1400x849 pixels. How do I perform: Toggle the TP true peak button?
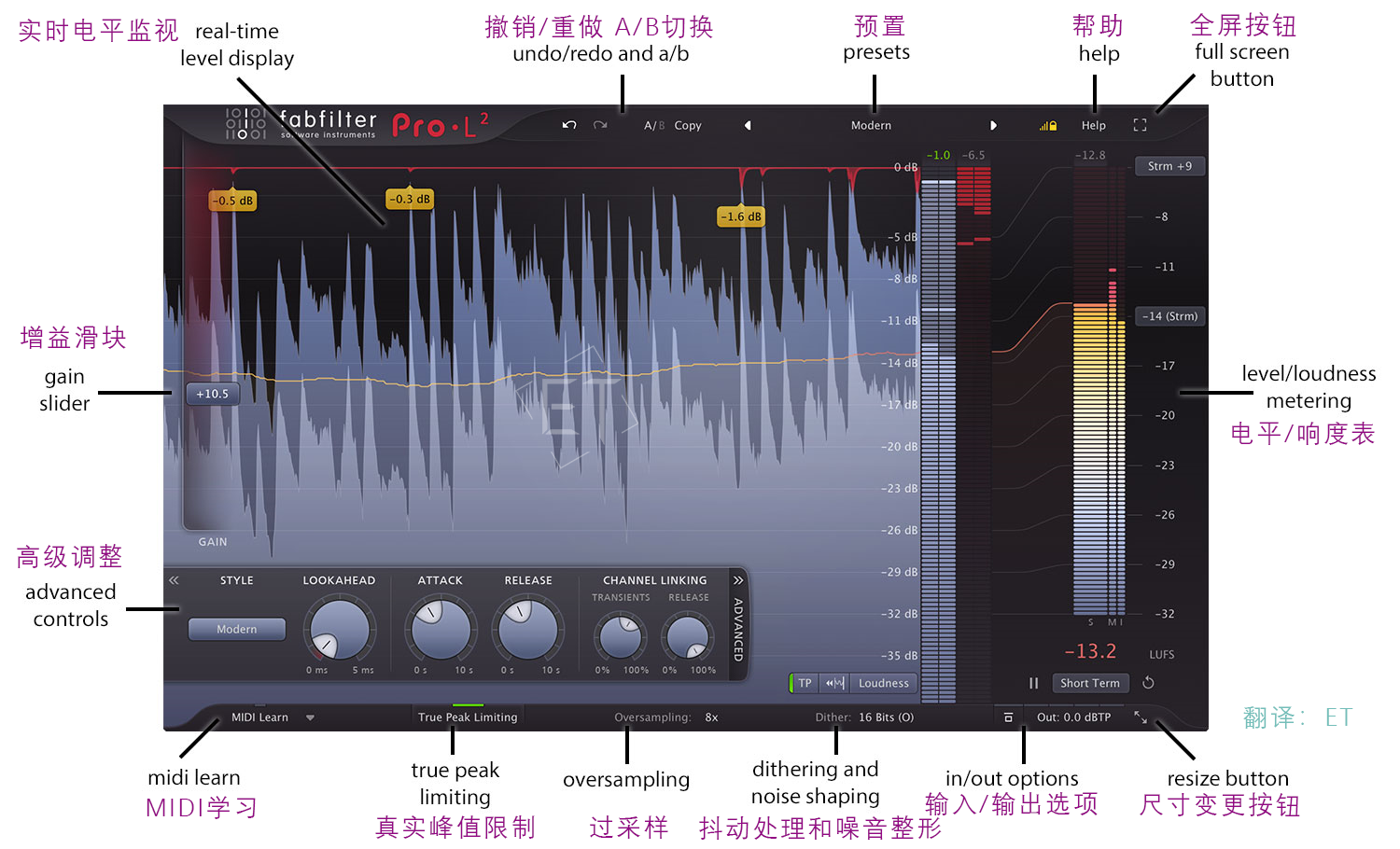803,682
